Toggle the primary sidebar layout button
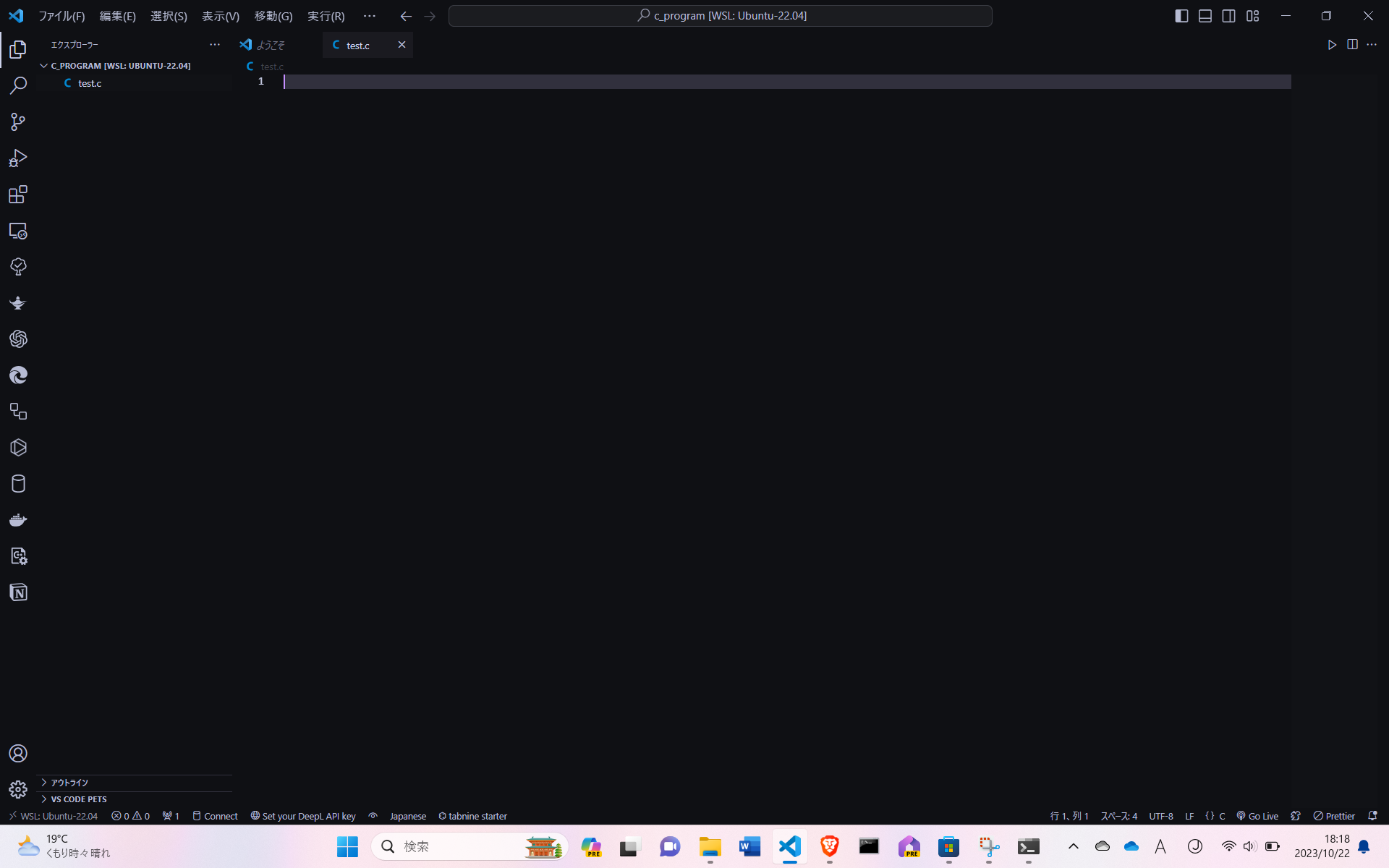1389x868 pixels. coord(1181,16)
